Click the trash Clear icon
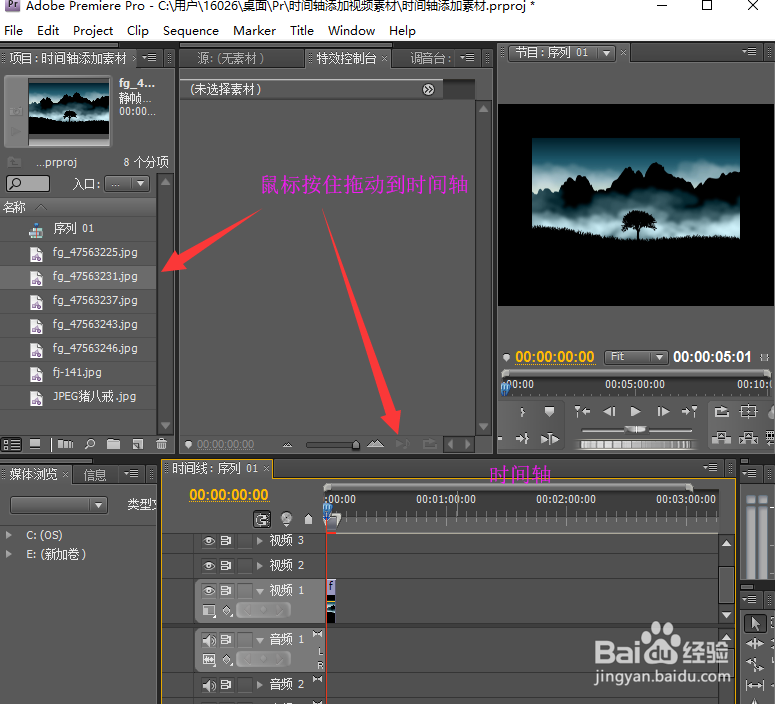 [161, 444]
